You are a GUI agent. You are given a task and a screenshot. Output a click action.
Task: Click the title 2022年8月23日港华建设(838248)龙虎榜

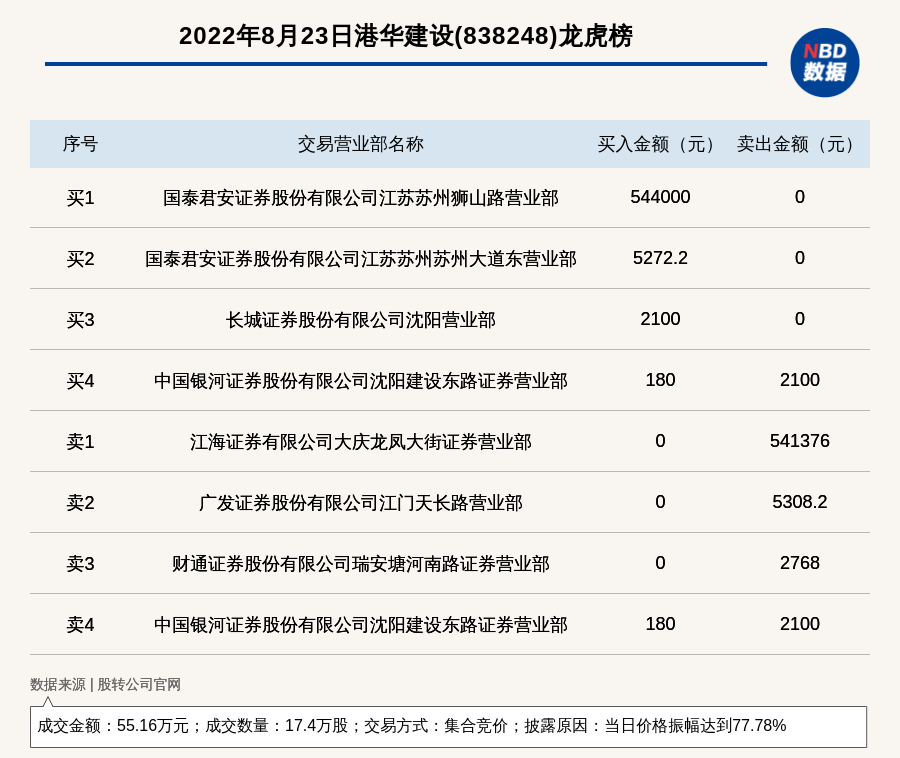click(x=406, y=36)
